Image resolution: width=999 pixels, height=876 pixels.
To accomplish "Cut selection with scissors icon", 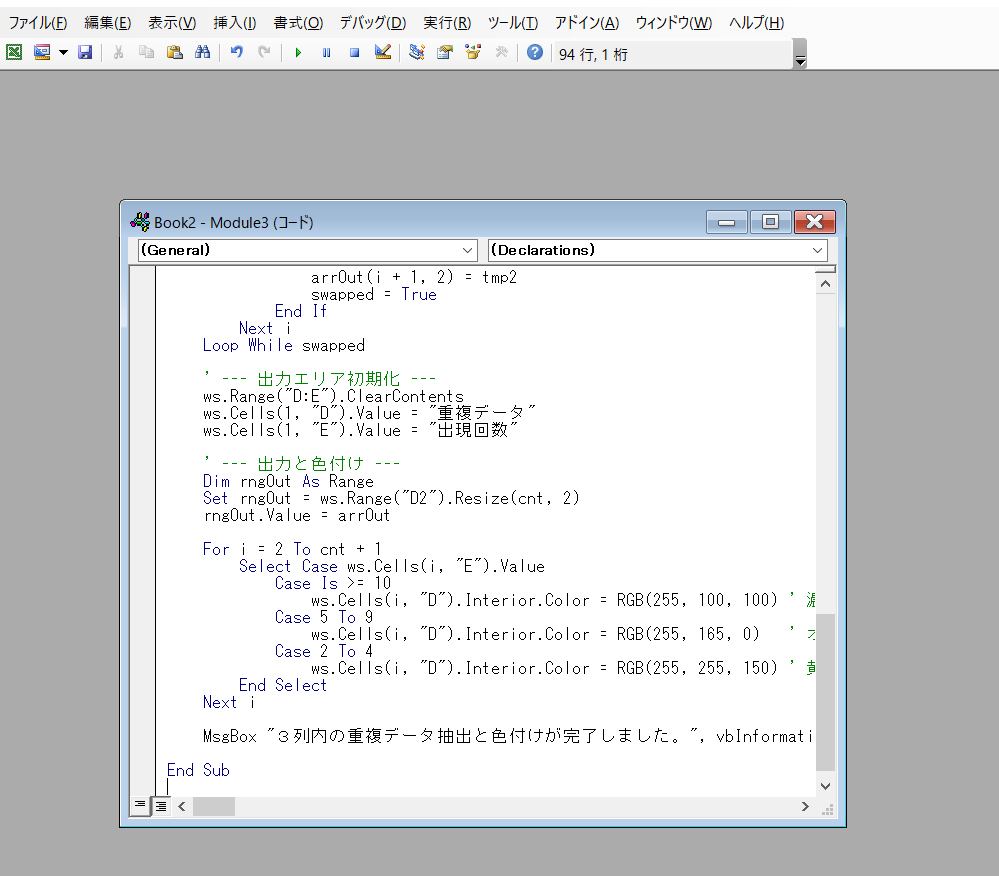I will [118, 52].
